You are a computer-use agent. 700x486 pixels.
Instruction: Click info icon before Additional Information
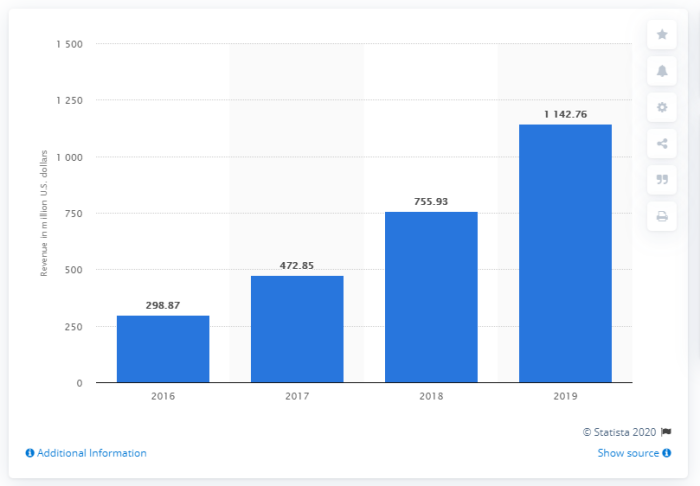30,453
